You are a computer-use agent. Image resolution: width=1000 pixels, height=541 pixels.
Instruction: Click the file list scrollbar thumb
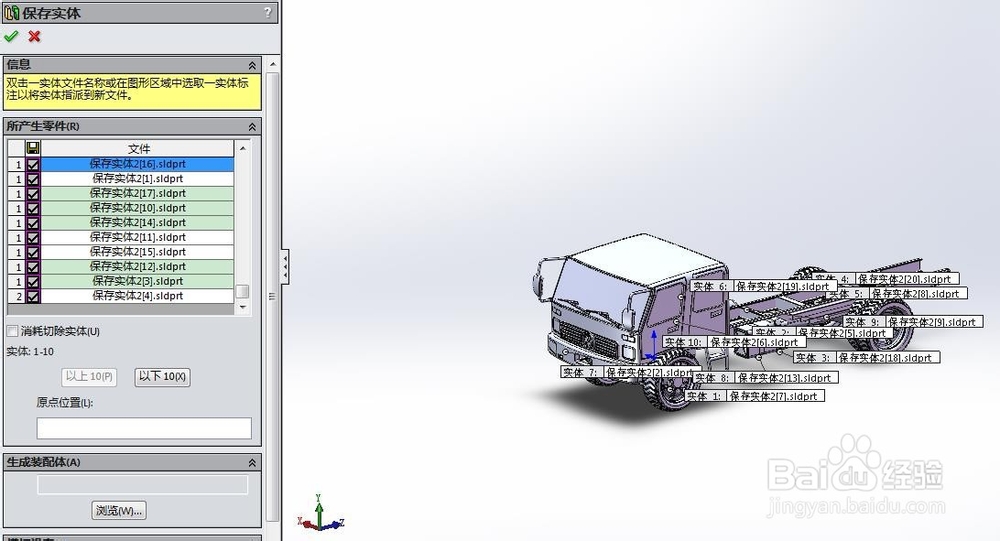coord(242,291)
